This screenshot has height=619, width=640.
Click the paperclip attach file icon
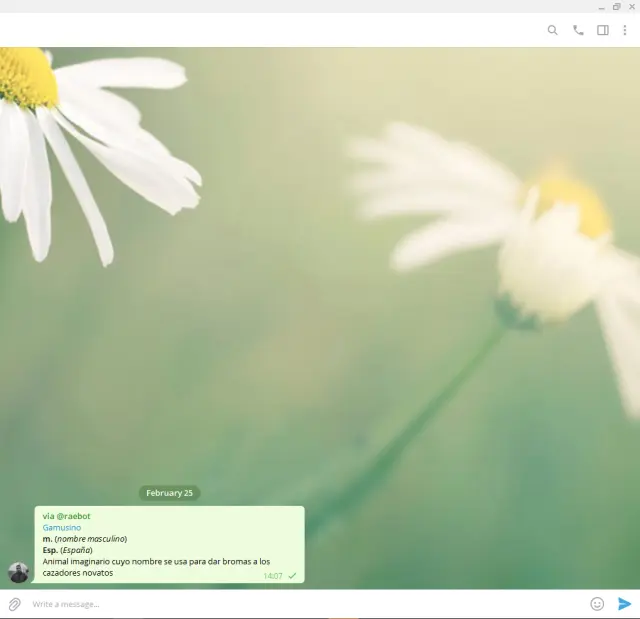15,604
